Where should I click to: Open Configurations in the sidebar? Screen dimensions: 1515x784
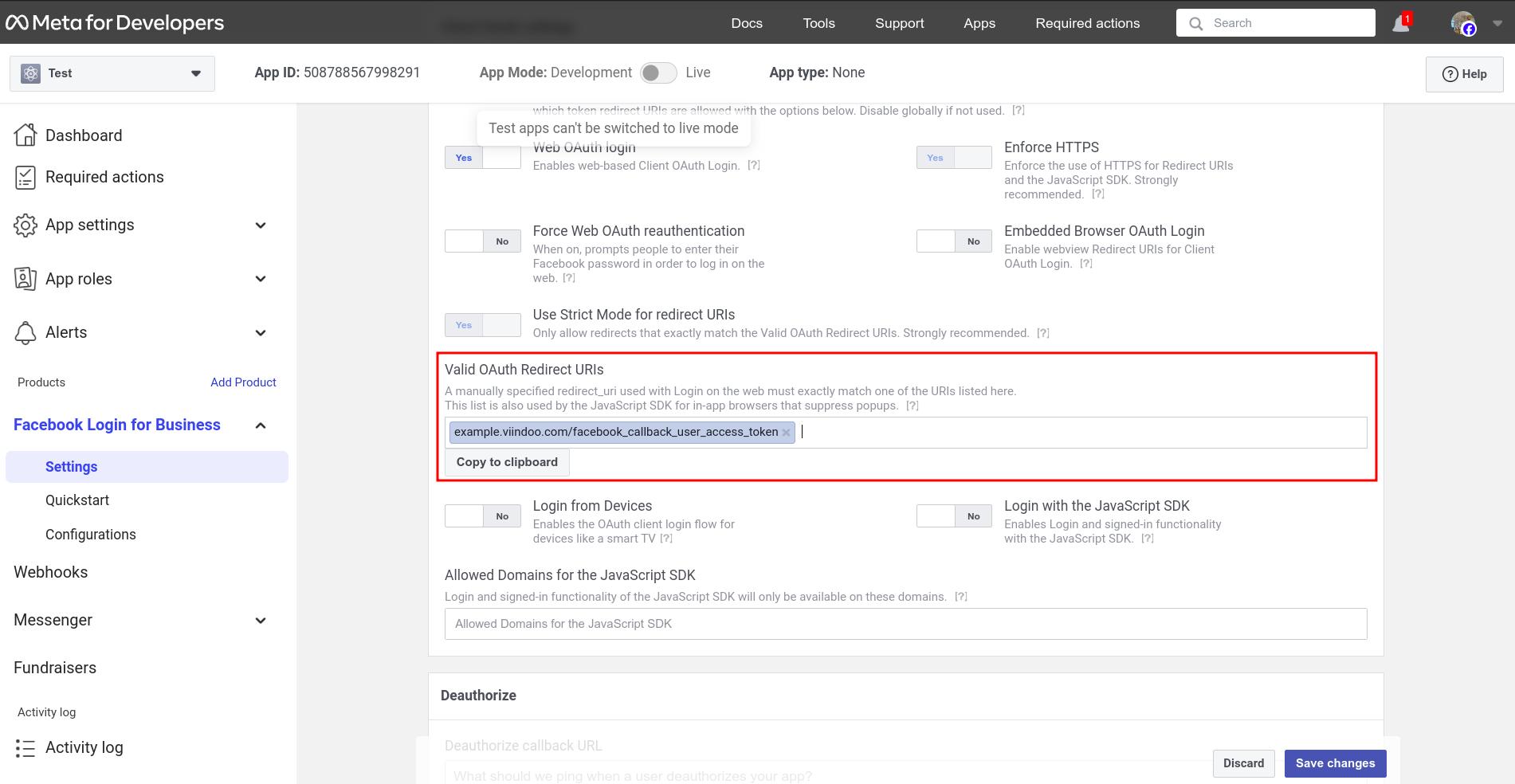coord(91,535)
